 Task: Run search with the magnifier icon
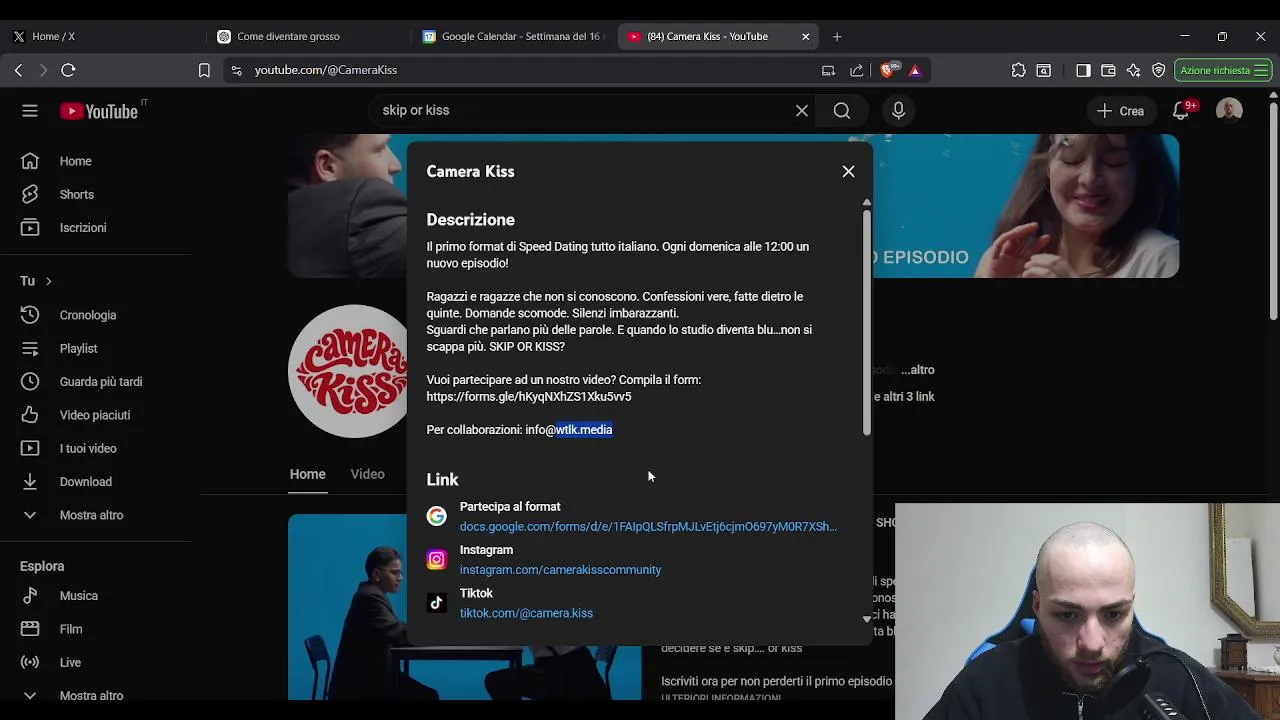(x=842, y=111)
